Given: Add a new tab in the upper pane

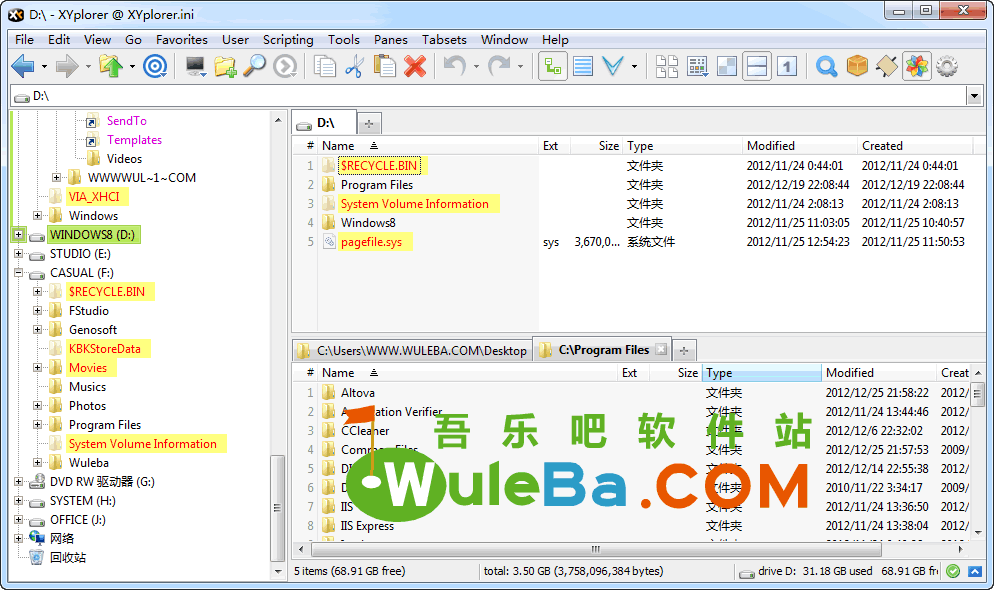Looking at the screenshot, I should pos(368,124).
